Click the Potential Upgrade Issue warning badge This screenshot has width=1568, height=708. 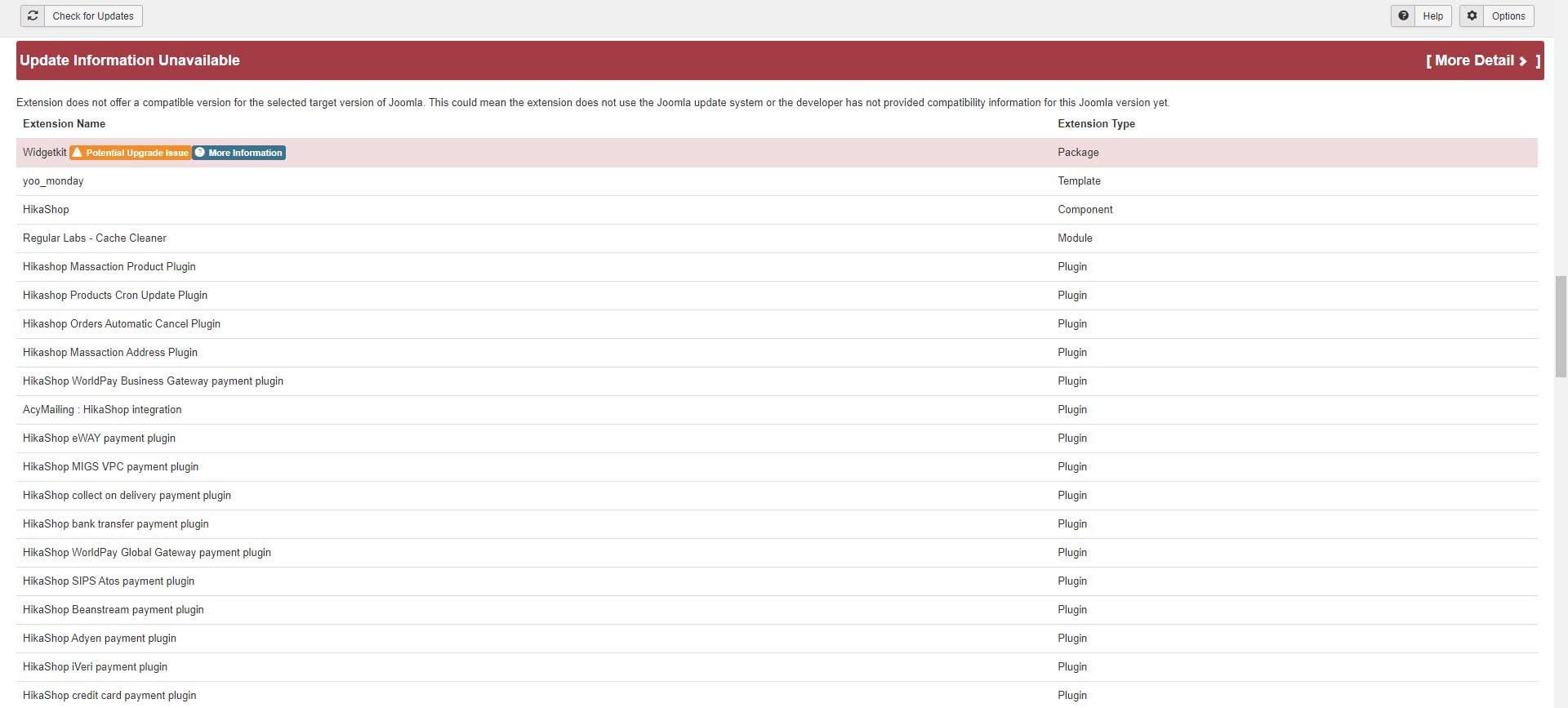tap(131, 153)
